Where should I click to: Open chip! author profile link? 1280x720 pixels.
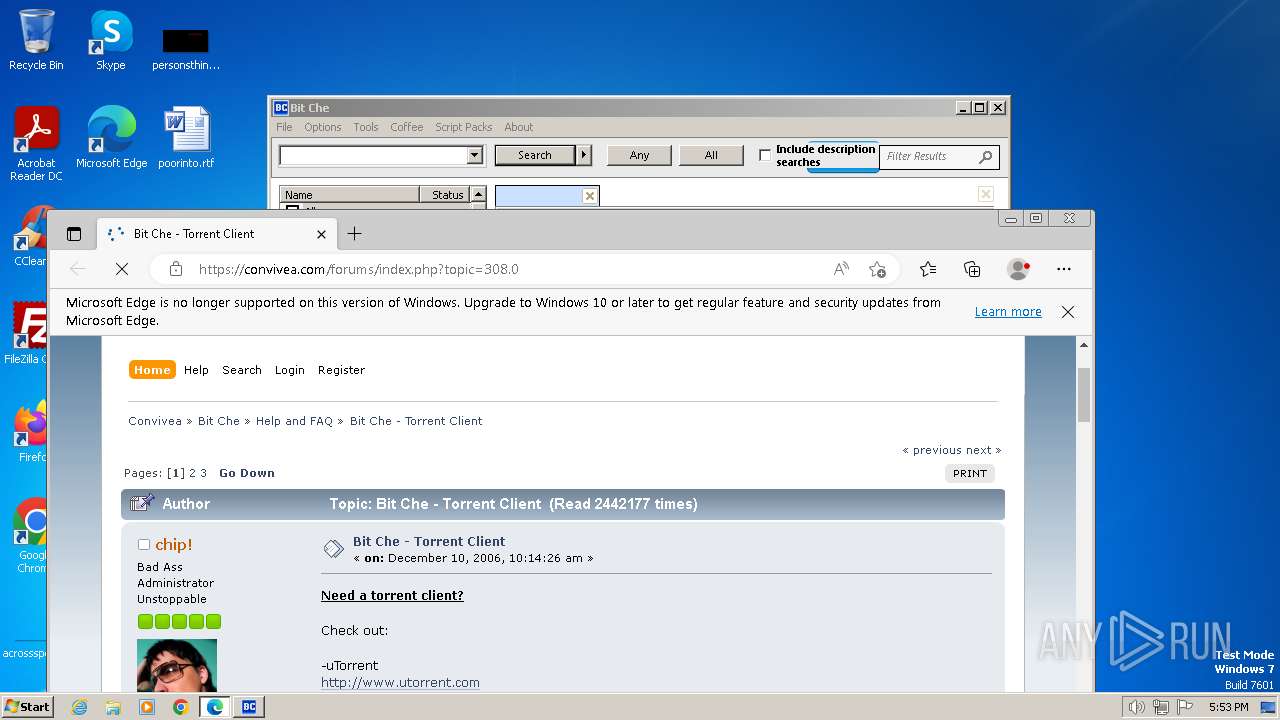pos(174,544)
